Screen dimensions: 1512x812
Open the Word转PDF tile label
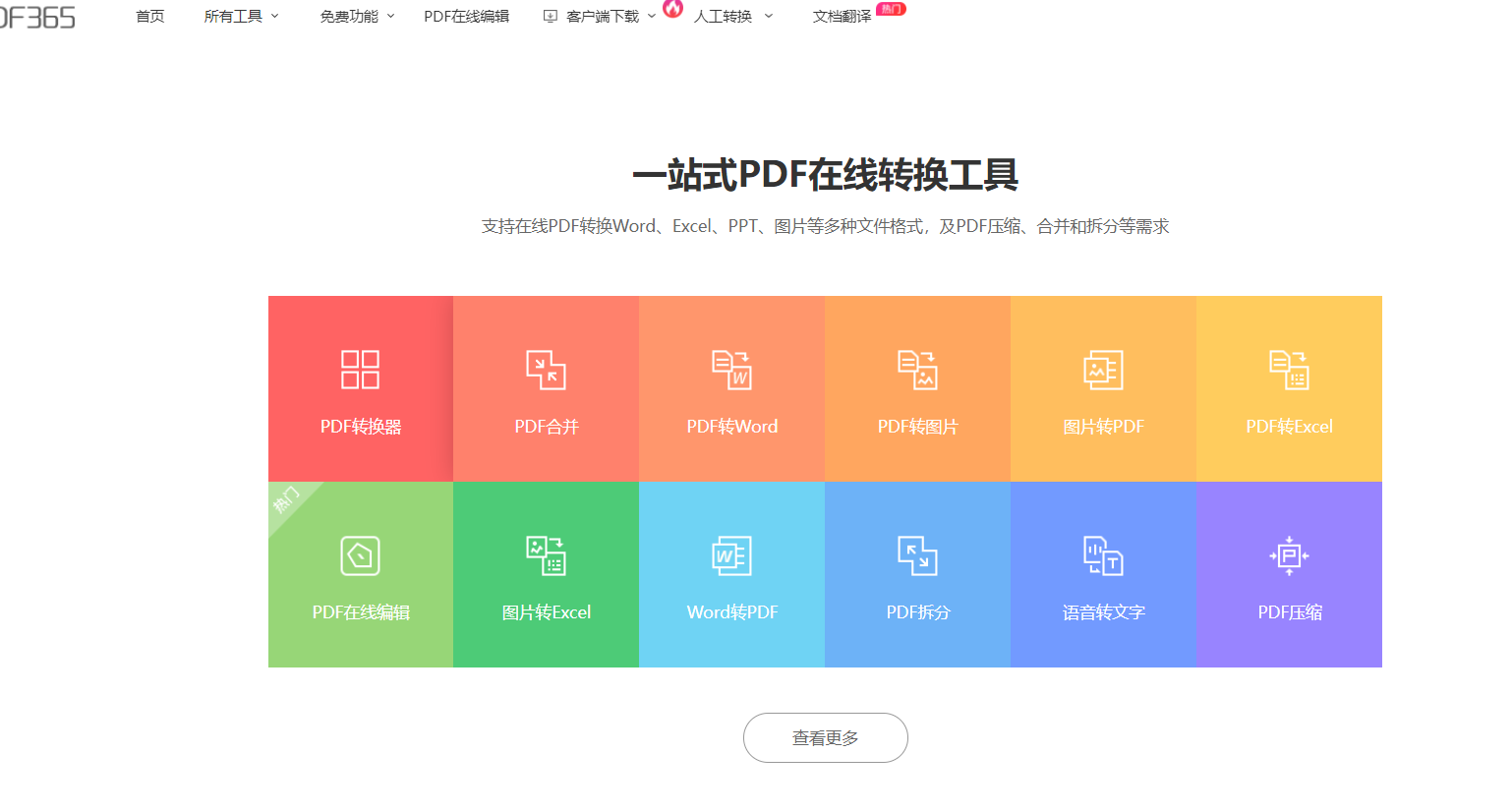732,612
